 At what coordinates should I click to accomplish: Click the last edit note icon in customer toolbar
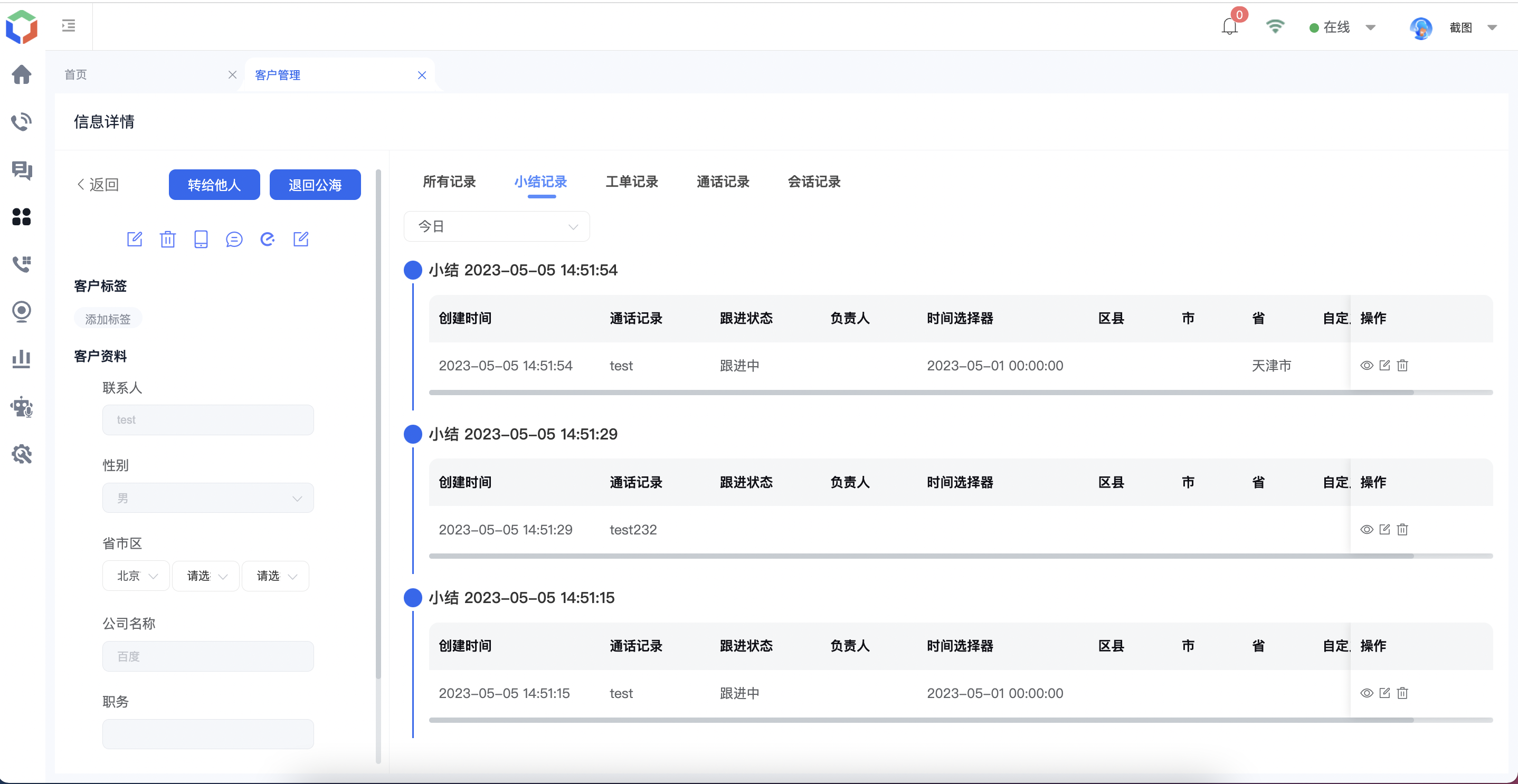[x=301, y=239]
